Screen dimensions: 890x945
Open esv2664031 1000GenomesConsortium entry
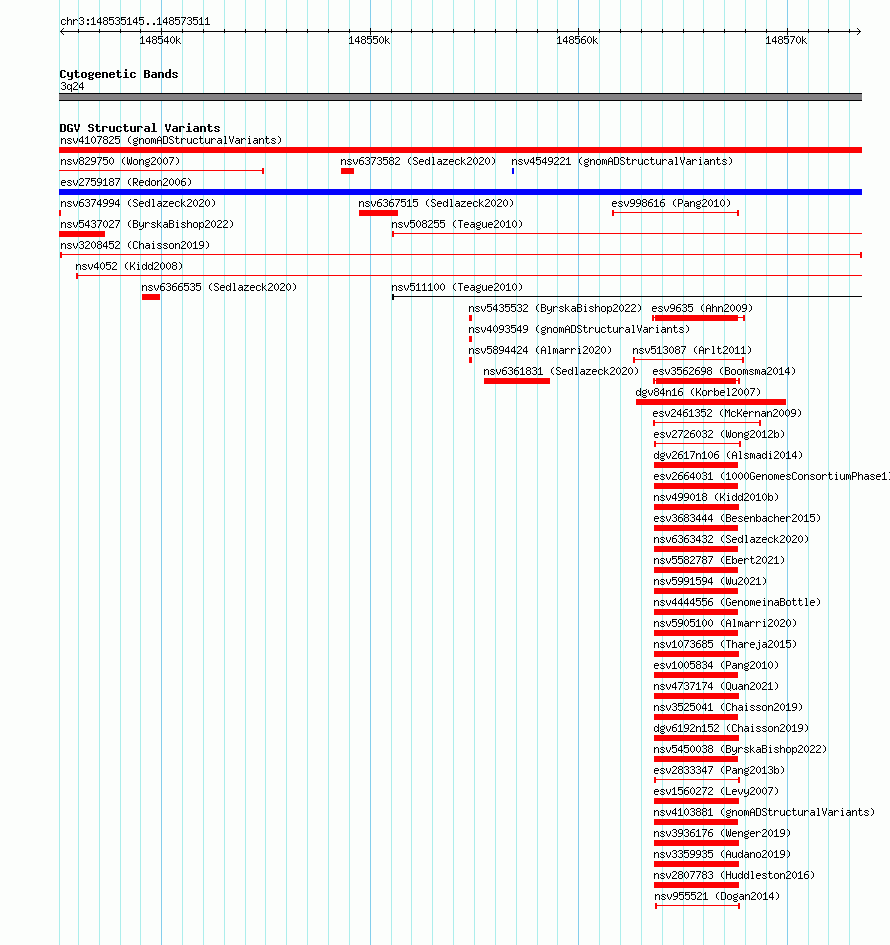[771, 477]
